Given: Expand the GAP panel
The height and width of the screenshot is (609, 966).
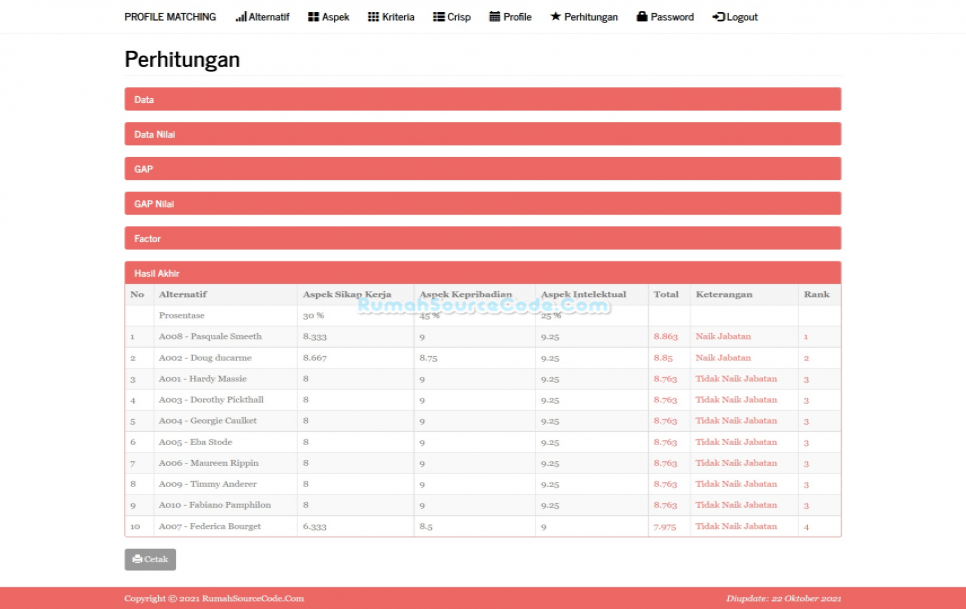Looking at the screenshot, I should pos(482,168).
